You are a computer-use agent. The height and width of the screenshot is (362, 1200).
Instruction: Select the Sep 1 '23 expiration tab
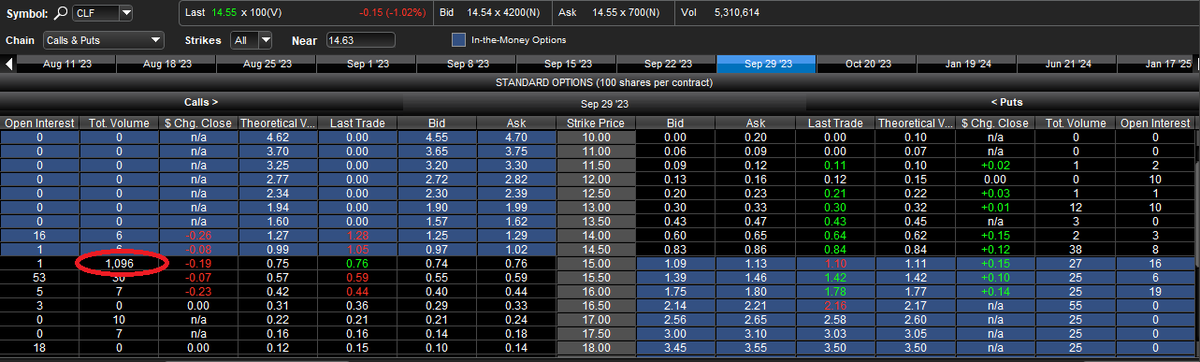tap(367, 64)
